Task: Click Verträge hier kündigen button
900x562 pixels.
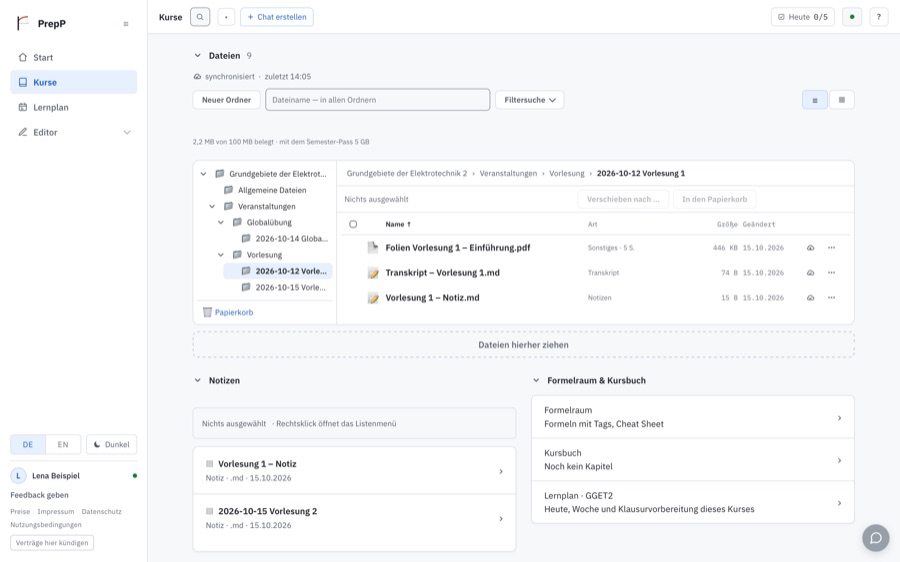Action: 52,542
